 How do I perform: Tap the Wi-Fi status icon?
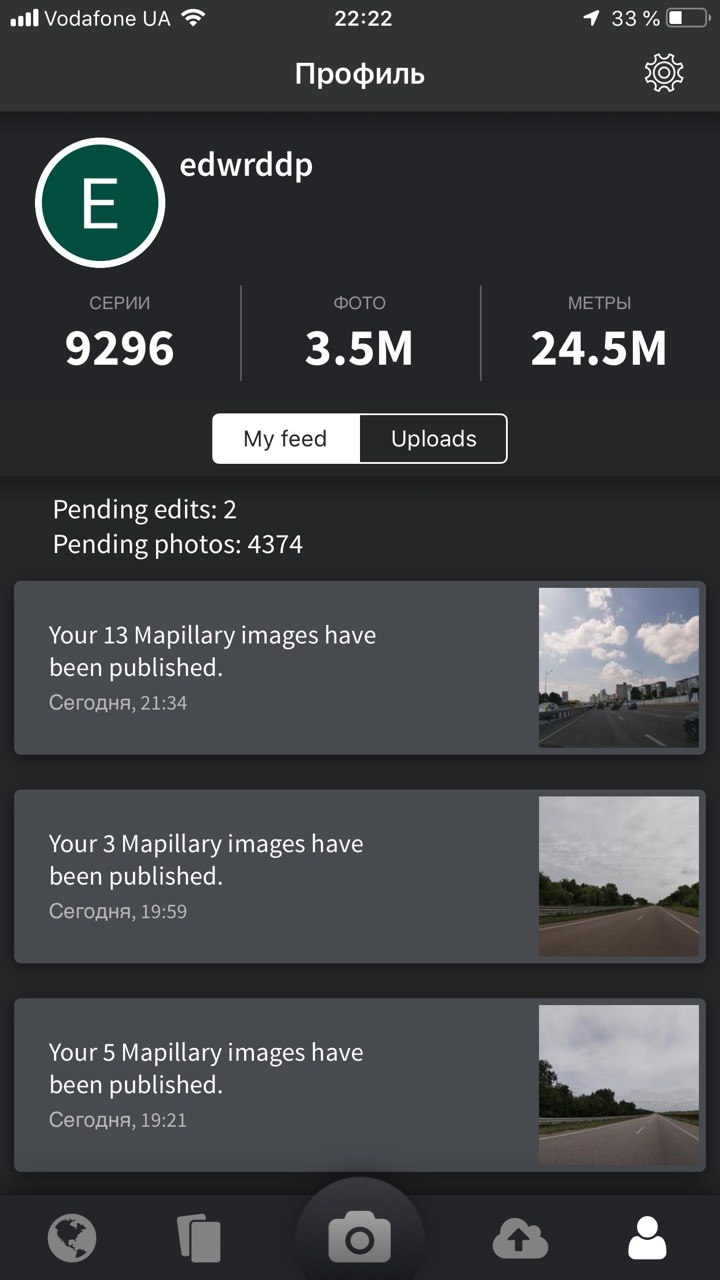tap(194, 18)
